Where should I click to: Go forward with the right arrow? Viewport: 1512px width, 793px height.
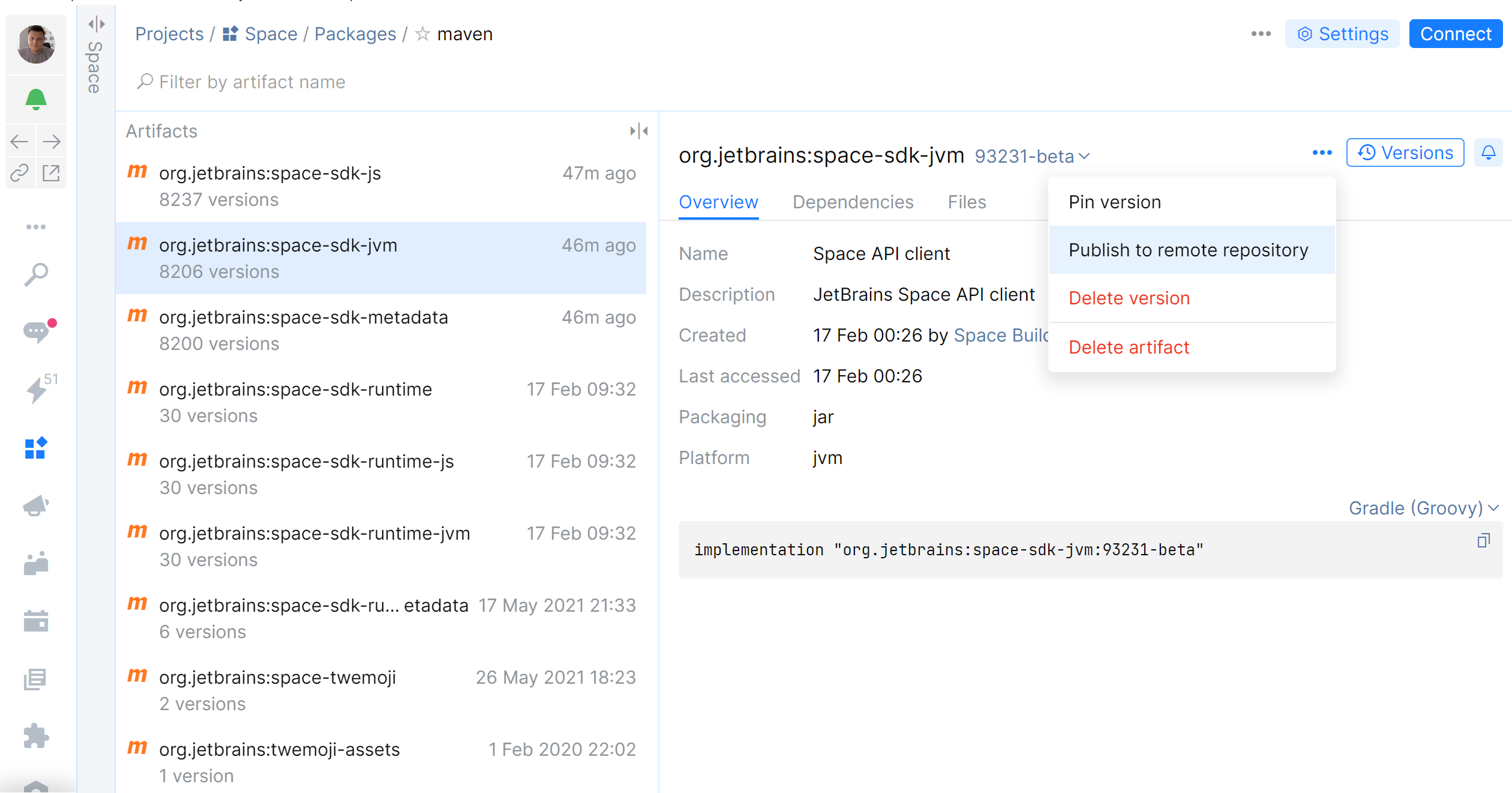point(52,142)
